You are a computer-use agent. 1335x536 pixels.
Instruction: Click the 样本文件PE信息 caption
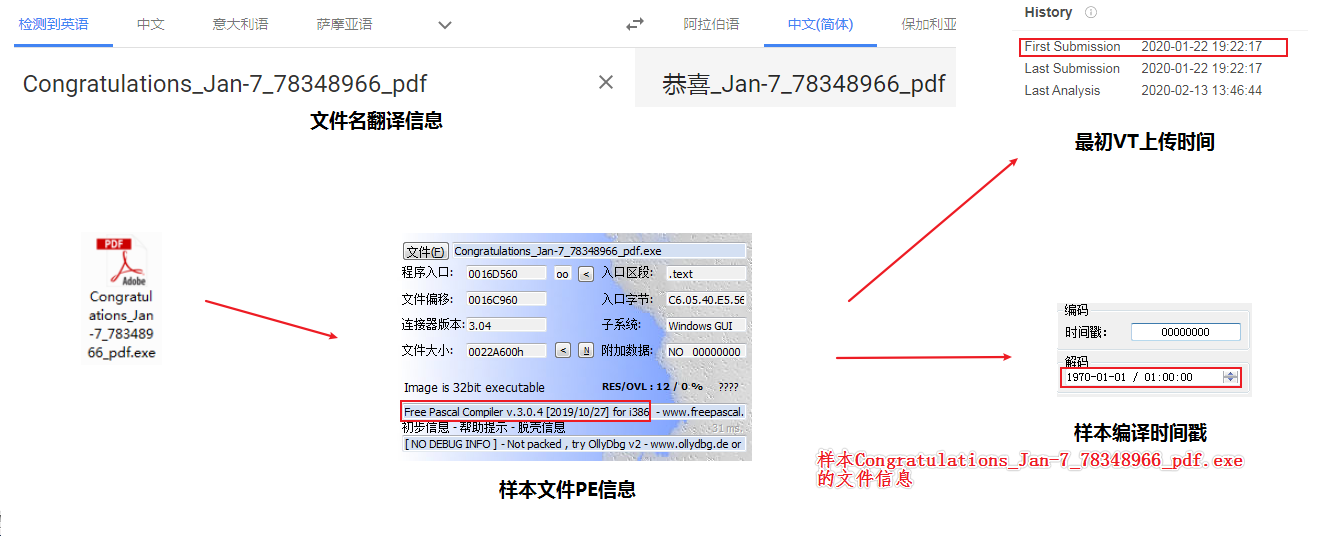(x=567, y=490)
